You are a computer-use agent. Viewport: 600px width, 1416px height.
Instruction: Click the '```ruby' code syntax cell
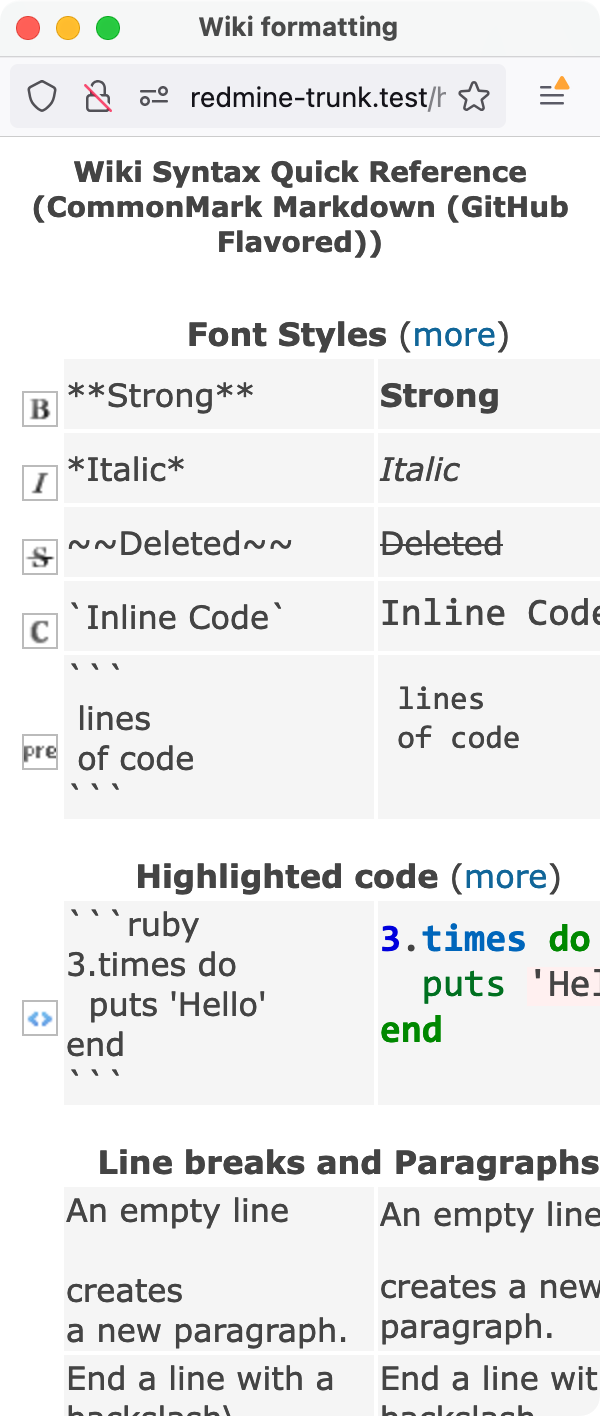tap(219, 1003)
